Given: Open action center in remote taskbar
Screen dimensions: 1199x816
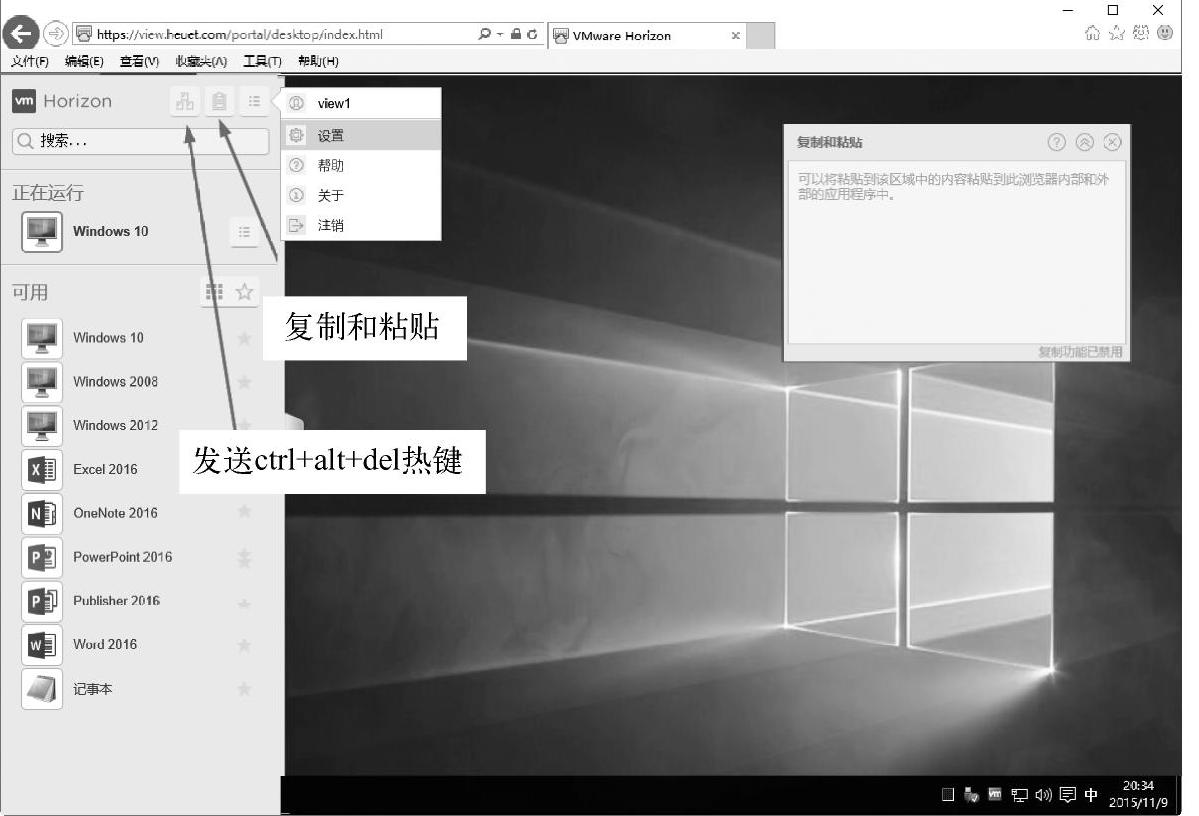Looking at the screenshot, I should 1067,795.
